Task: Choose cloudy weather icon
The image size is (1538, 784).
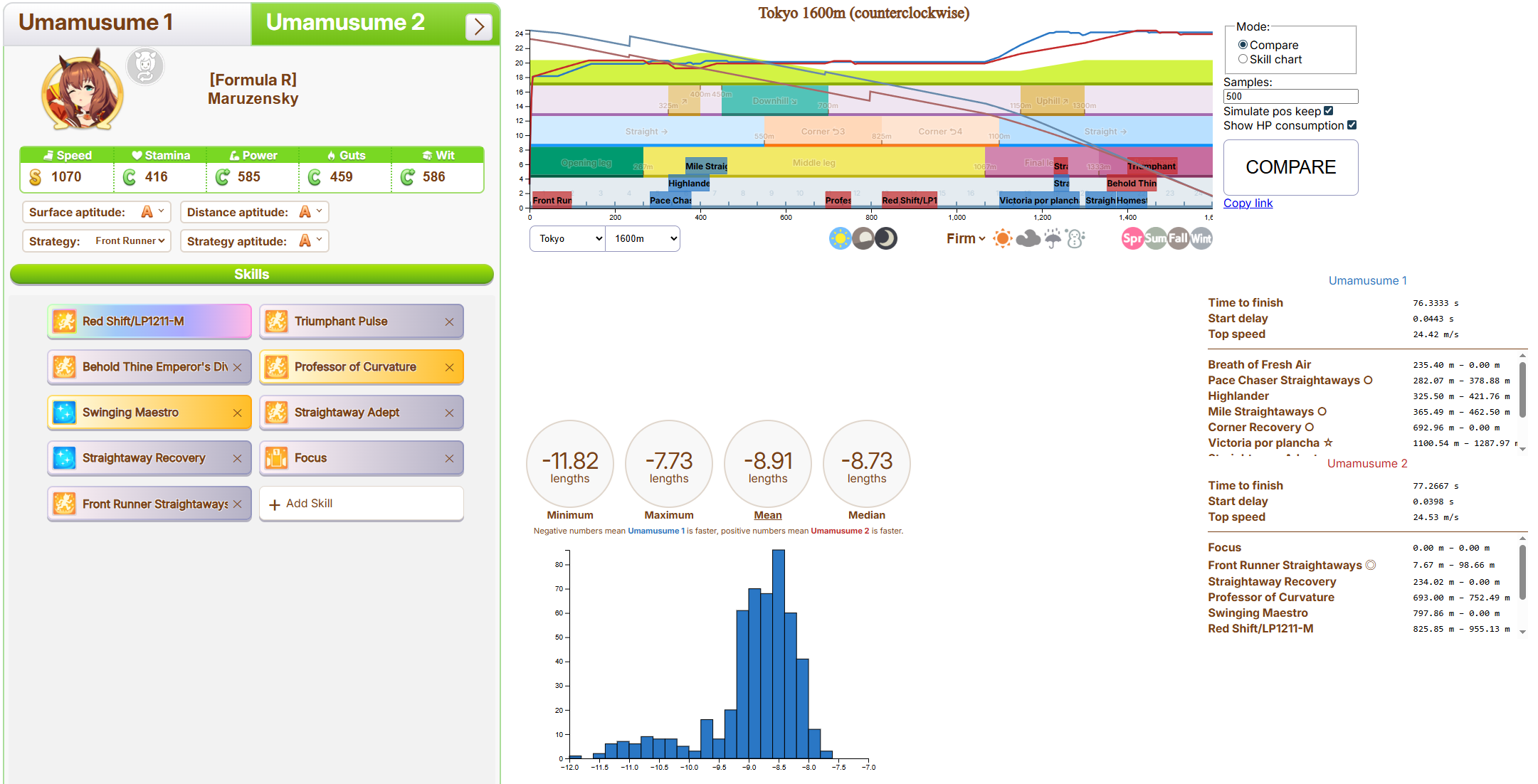Action: tap(1028, 238)
